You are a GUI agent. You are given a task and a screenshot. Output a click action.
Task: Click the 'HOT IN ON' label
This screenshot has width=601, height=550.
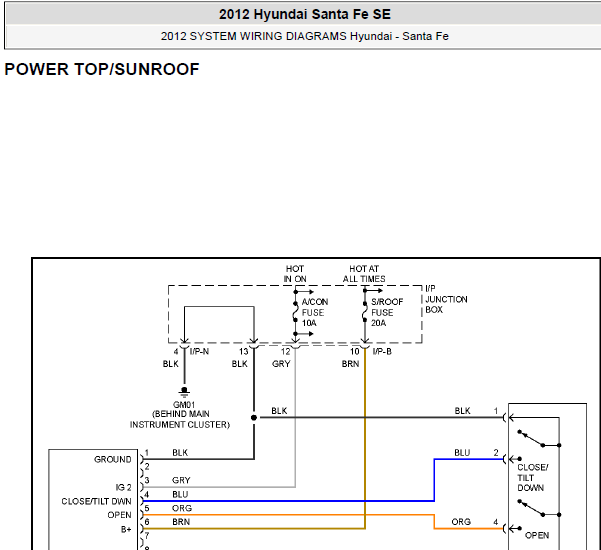coord(295,274)
